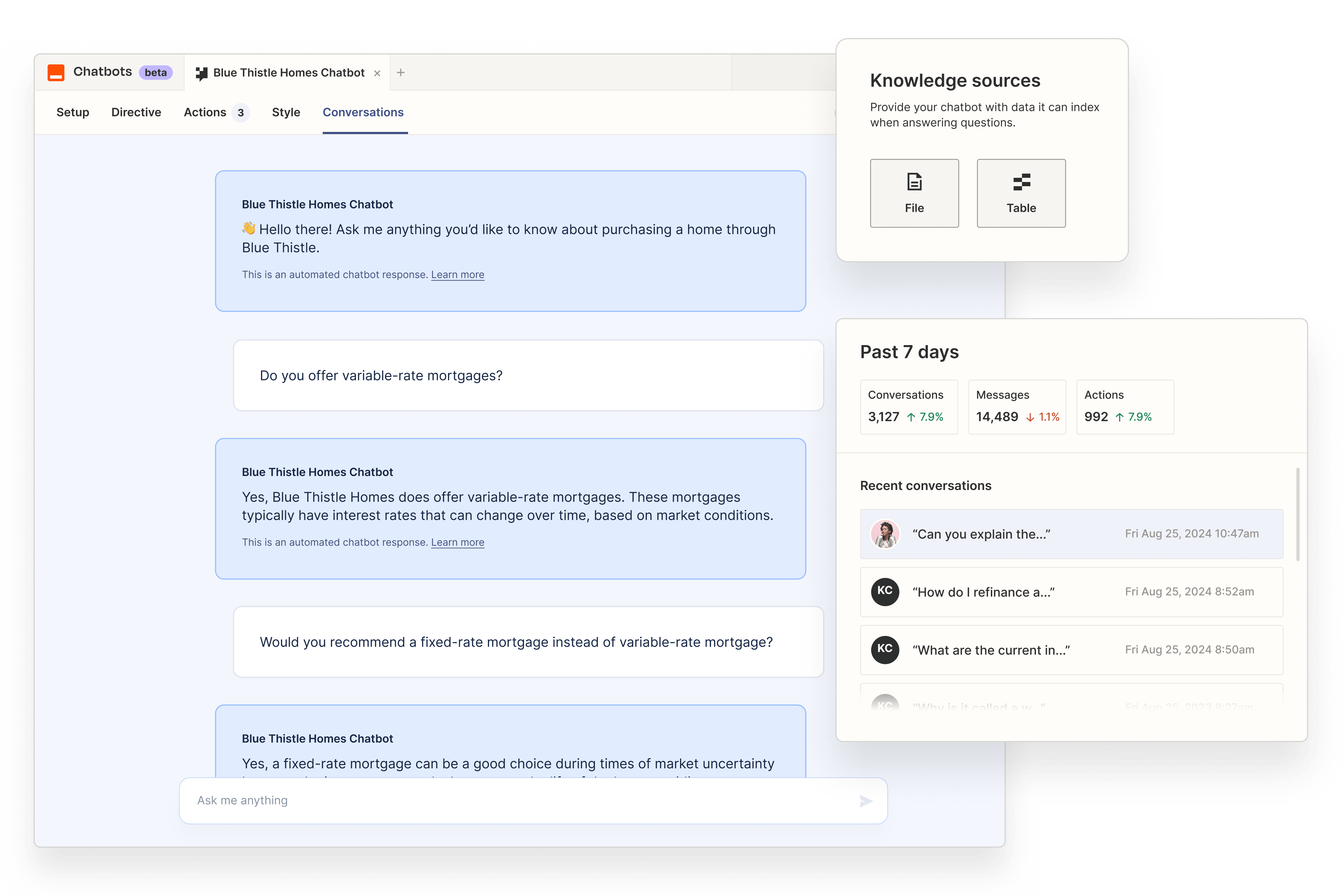Click the user photo avatar in recent conversations
The width and height of the screenshot is (1344, 896).
click(884, 534)
